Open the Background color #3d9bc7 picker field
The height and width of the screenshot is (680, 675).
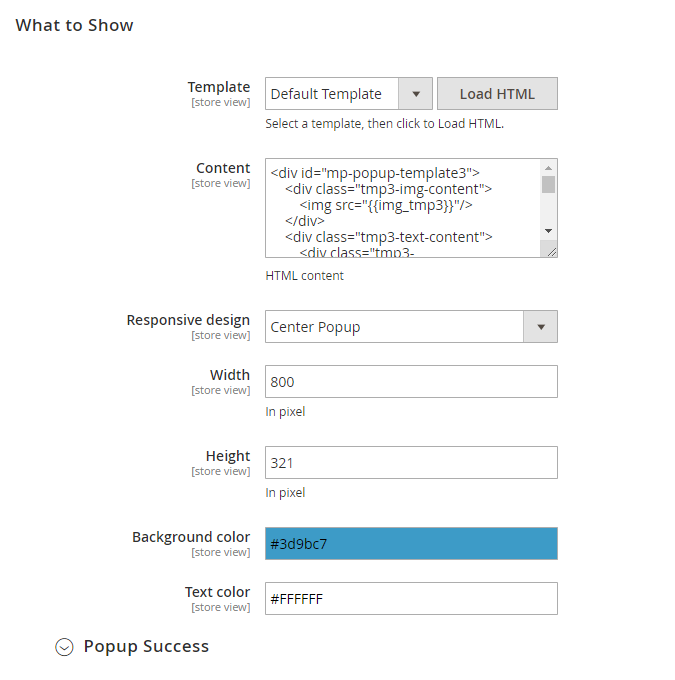click(x=411, y=544)
